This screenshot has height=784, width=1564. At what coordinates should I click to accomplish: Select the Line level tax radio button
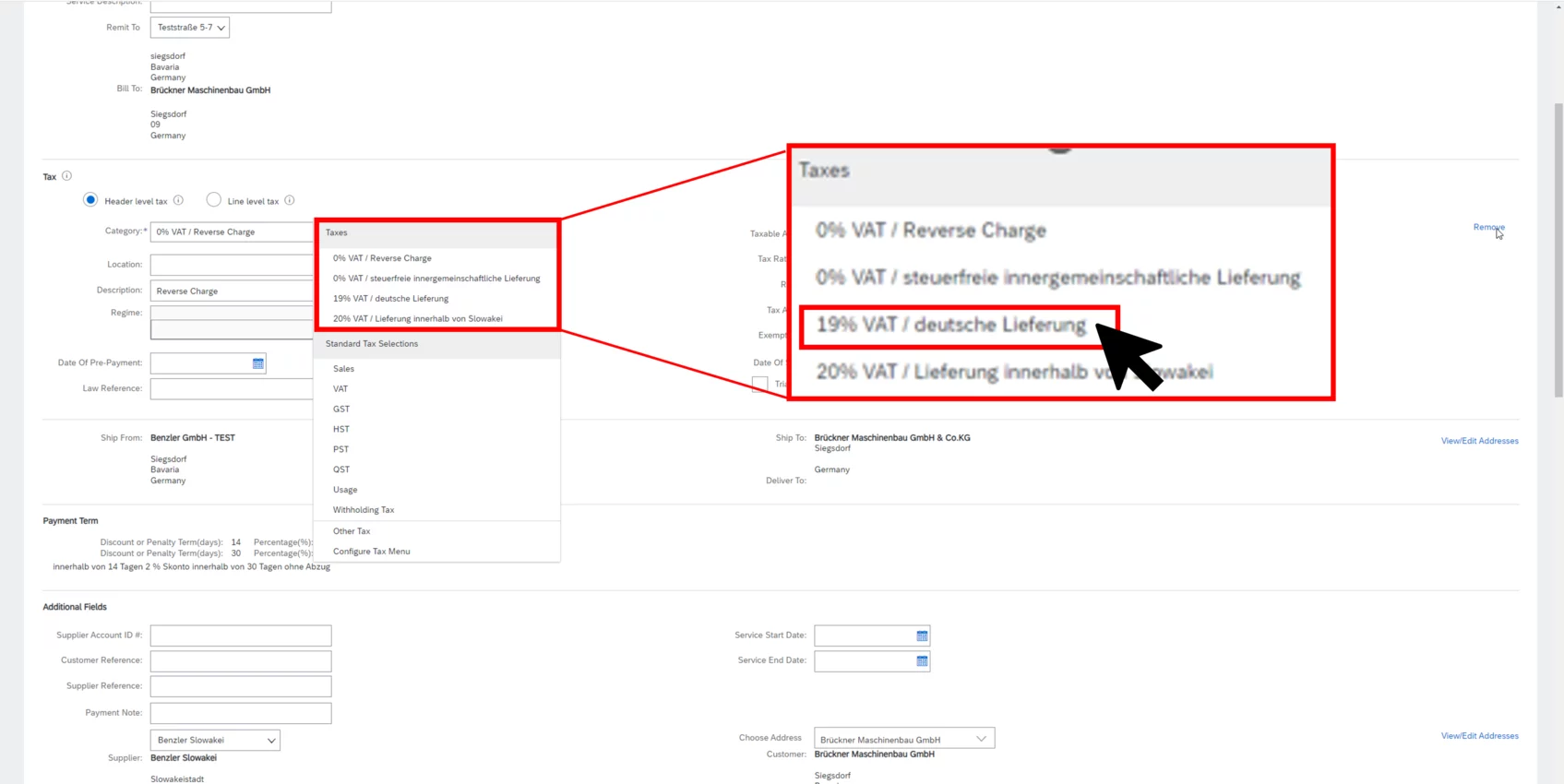pyautogui.click(x=213, y=199)
